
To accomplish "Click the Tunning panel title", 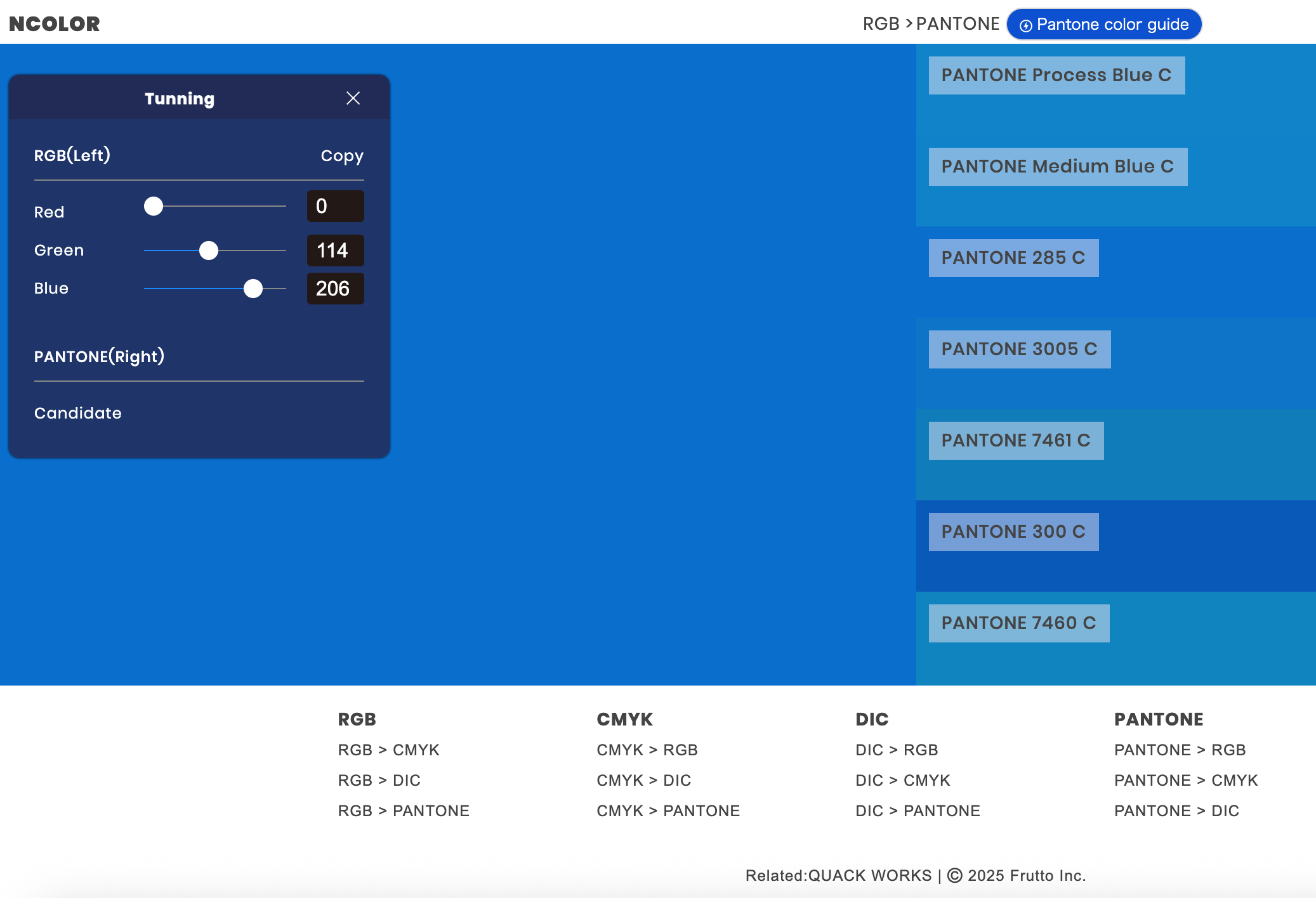I will [x=180, y=98].
